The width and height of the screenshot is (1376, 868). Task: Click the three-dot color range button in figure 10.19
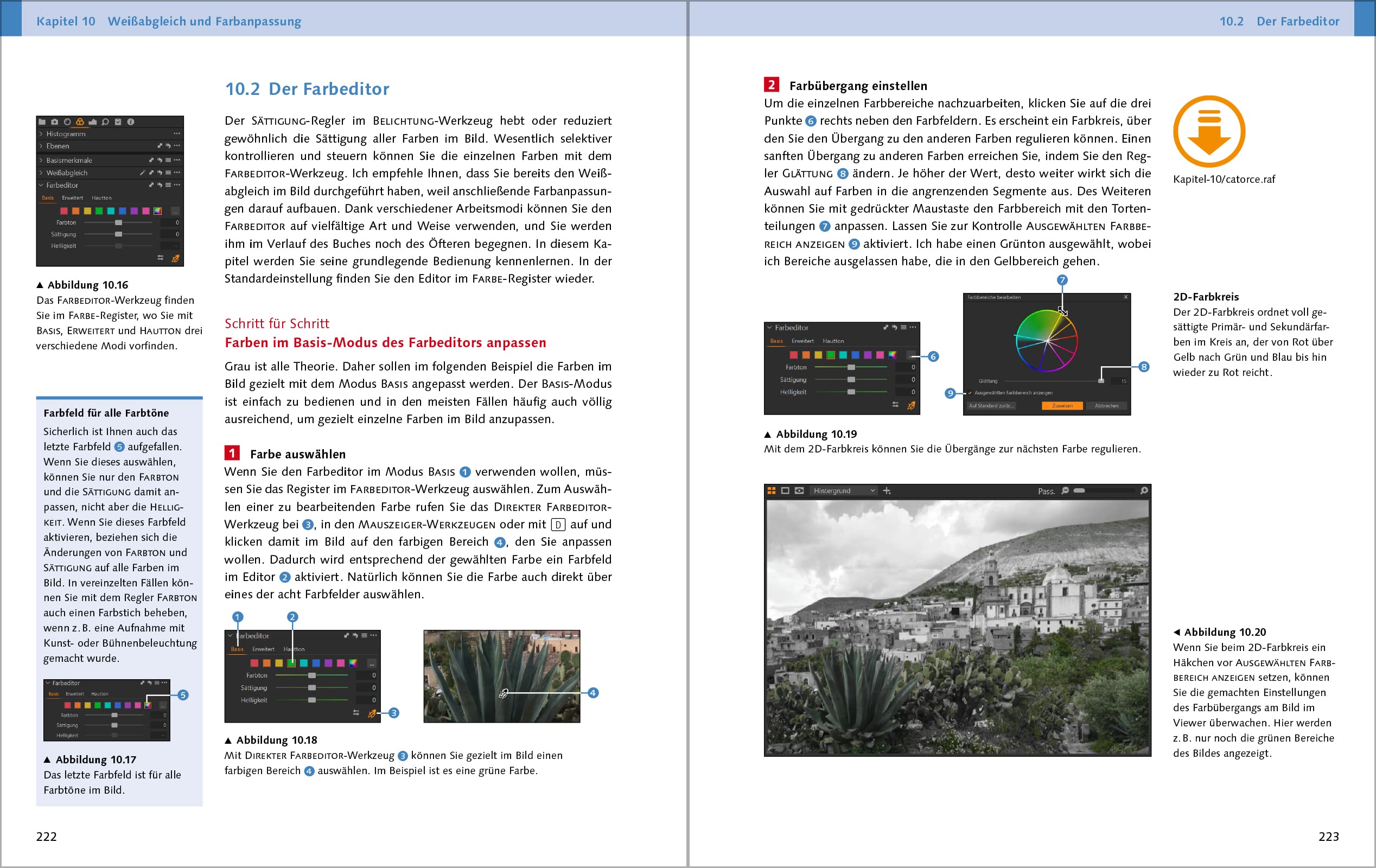tap(912, 355)
